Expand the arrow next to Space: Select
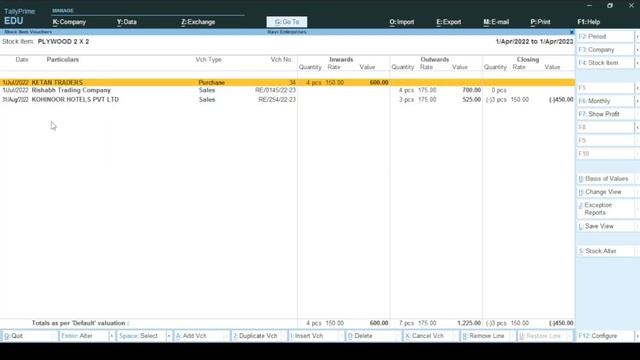Screen dimensions: 640x360 pyautogui.click(x=169, y=336)
